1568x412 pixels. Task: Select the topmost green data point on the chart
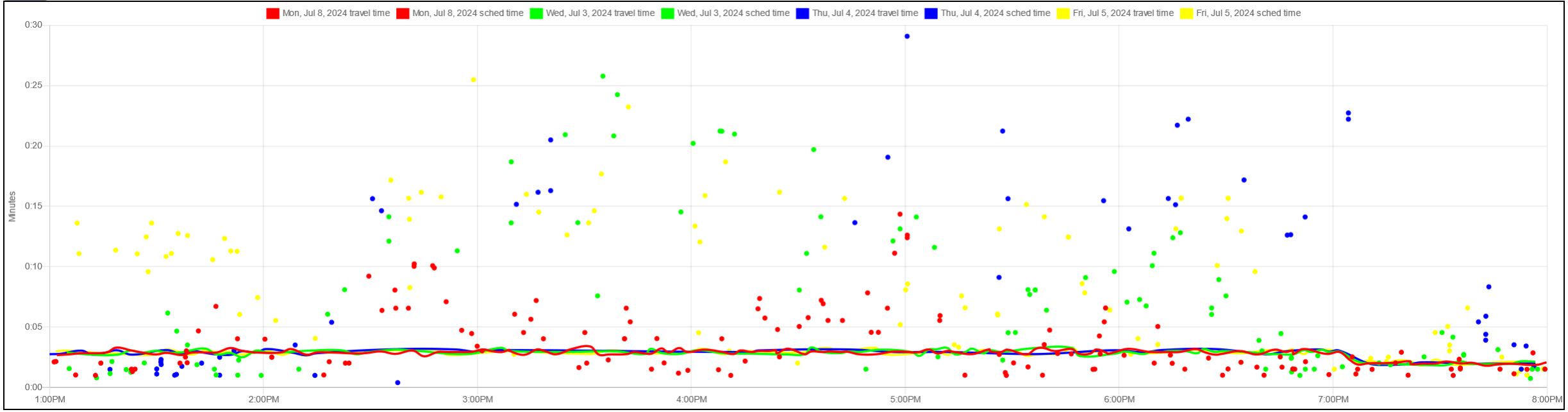(x=603, y=76)
